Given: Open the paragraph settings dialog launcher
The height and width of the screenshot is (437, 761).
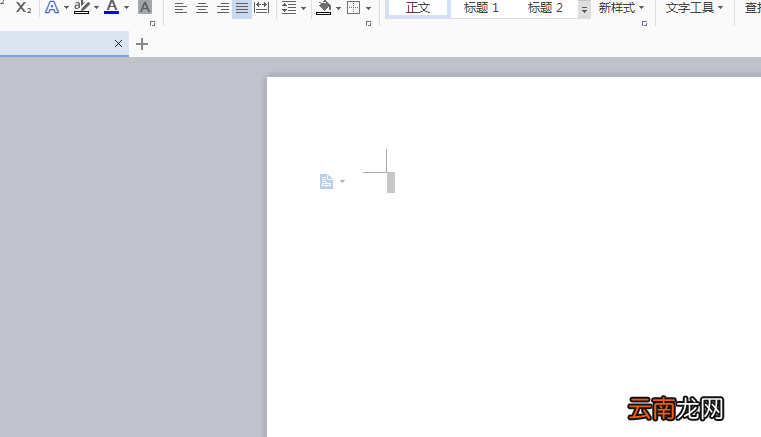Looking at the screenshot, I should (x=368, y=23).
